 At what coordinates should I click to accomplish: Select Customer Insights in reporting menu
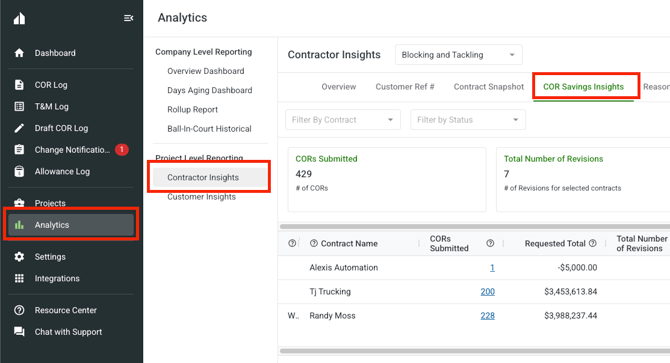coord(201,197)
